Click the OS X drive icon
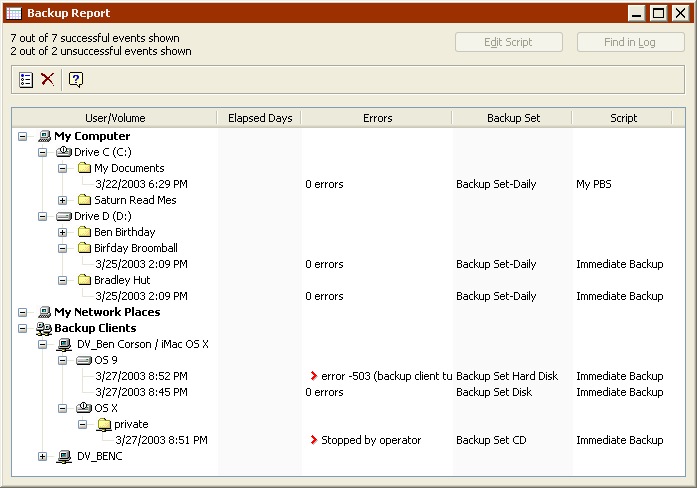Screen dimensions: 697x488 (84, 408)
